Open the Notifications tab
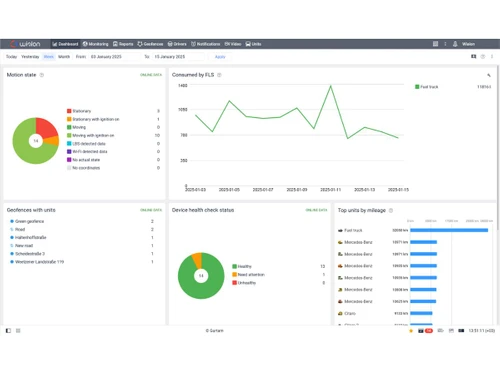 (206, 44)
